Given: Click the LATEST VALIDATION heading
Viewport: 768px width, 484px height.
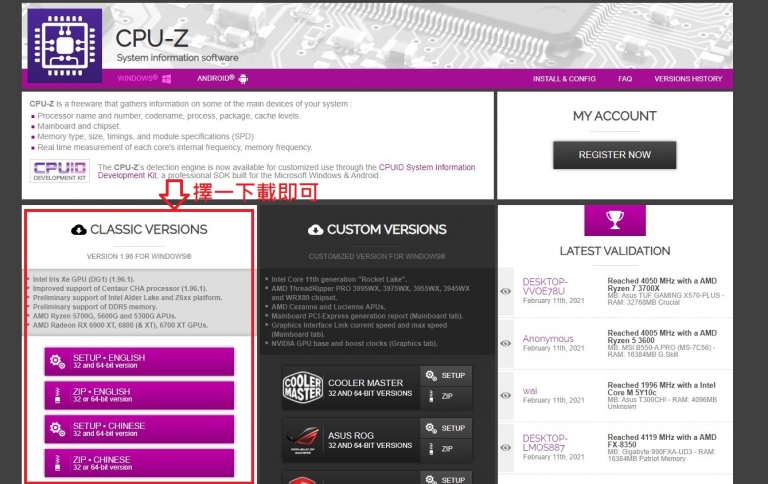Looking at the screenshot, I should point(615,251).
